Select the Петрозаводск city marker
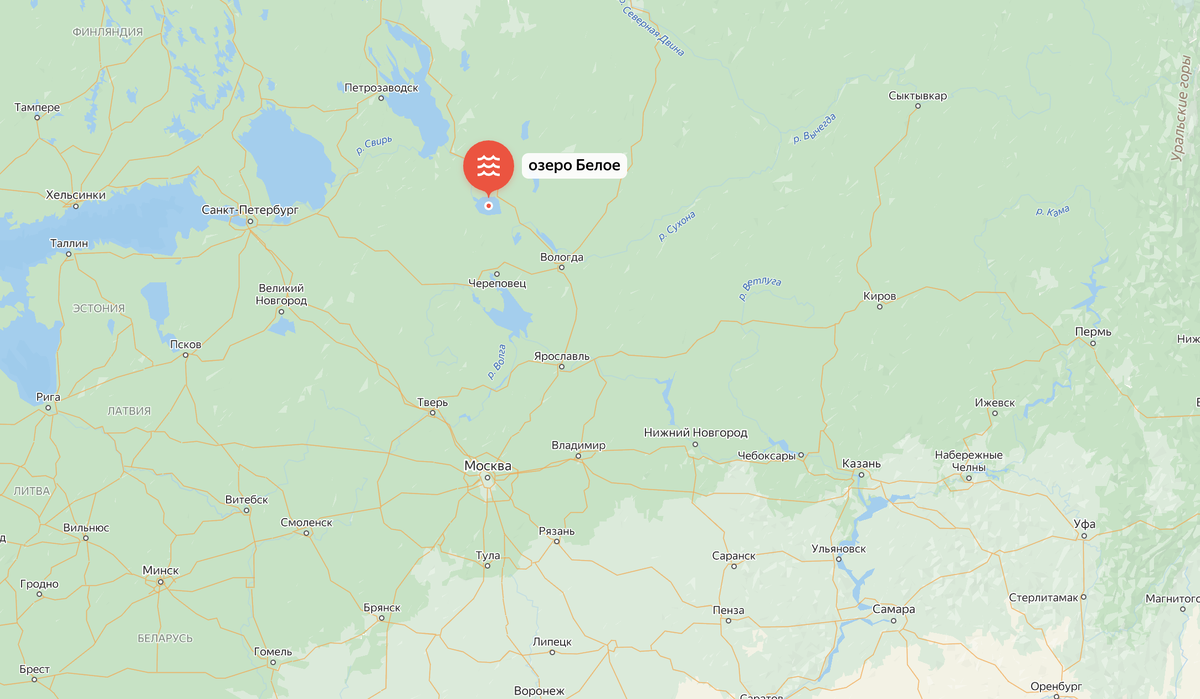Viewport: 1200px width, 699px height. (x=380, y=100)
